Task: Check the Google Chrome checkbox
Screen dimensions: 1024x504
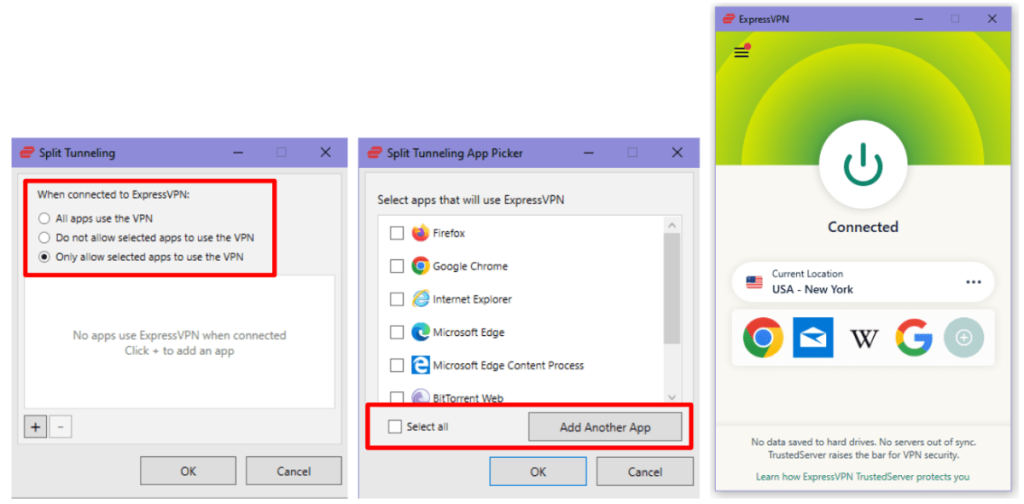Action: (396, 266)
